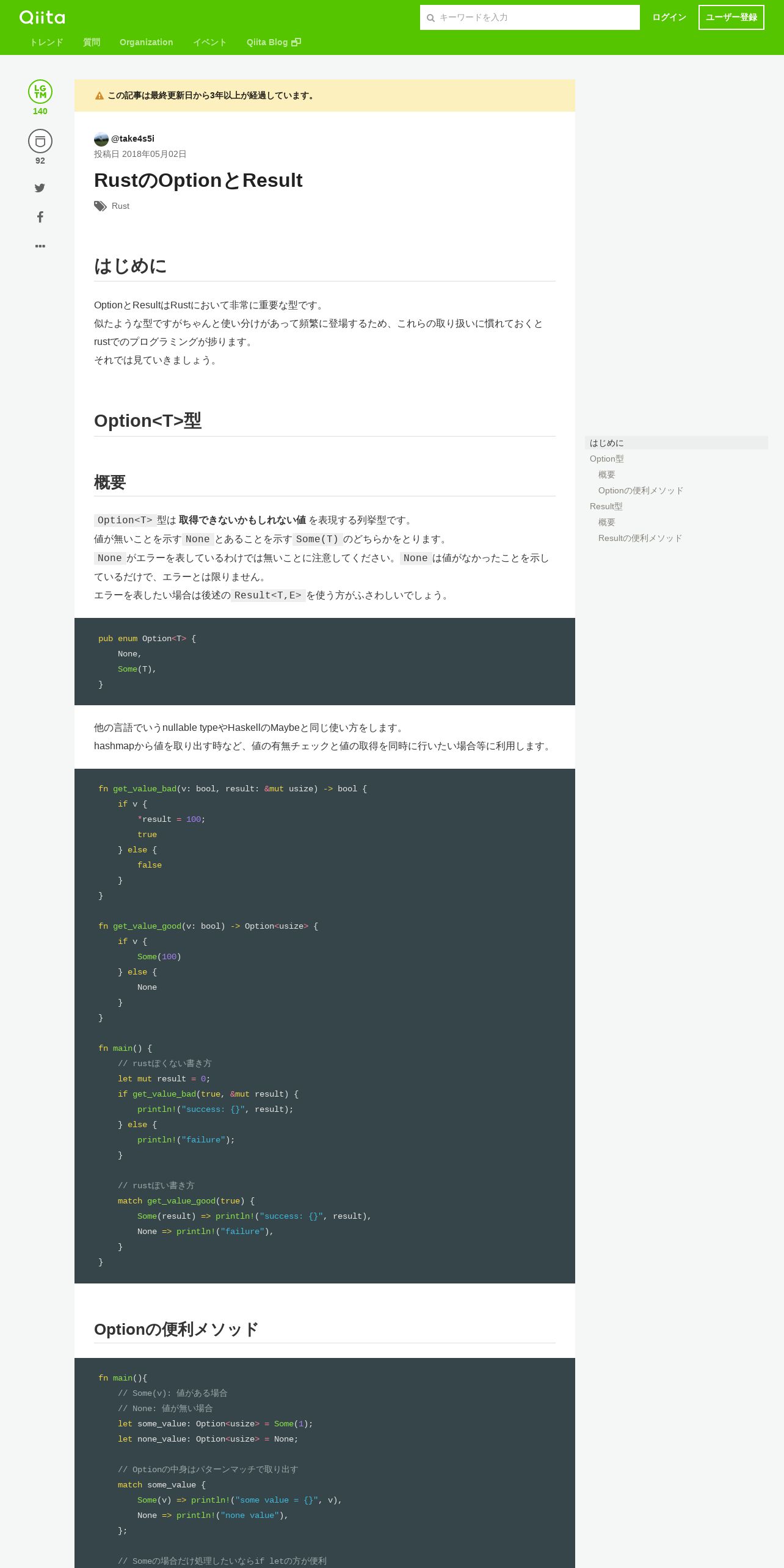Click the author avatar image
This screenshot has width=784, height=1568.
pyautogui.click(x=101, y=139)
